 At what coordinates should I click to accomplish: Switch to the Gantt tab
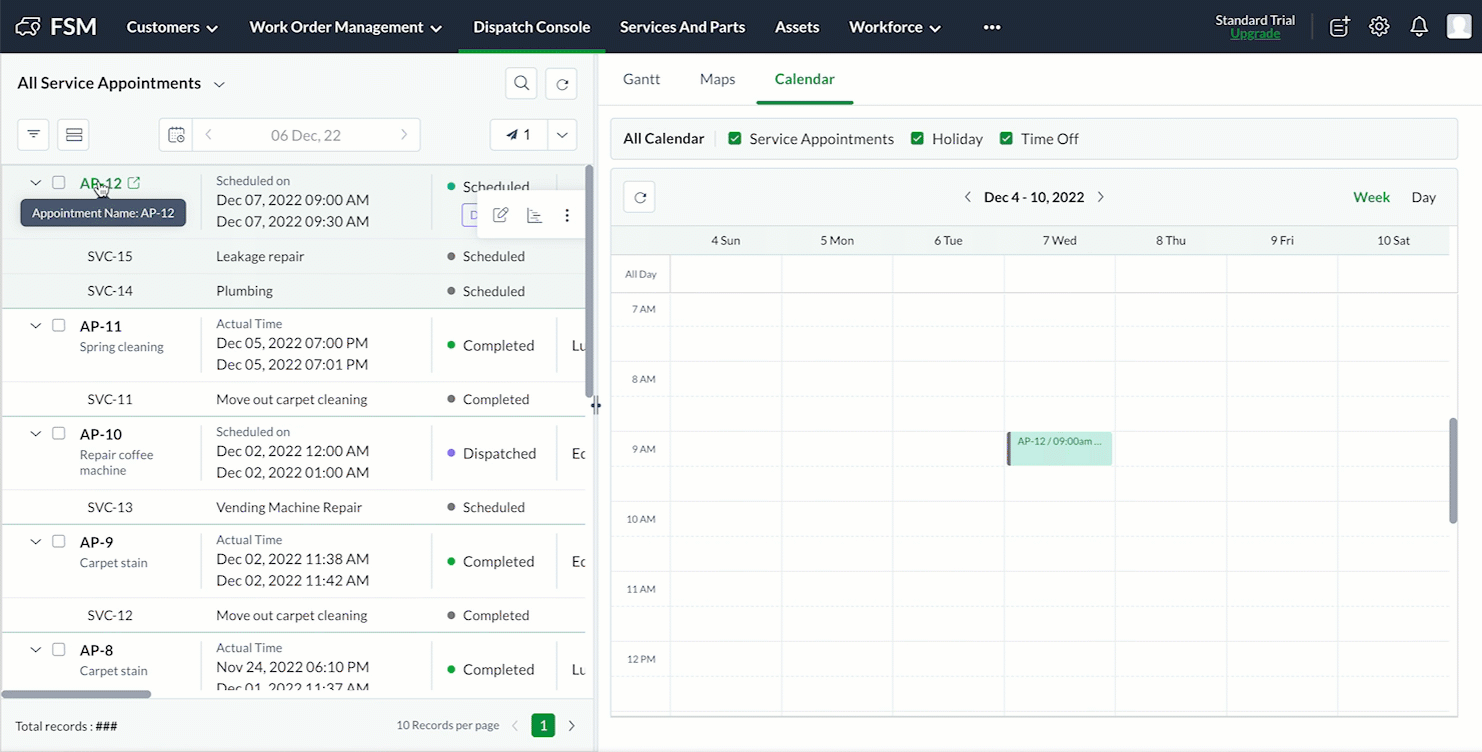641,79
